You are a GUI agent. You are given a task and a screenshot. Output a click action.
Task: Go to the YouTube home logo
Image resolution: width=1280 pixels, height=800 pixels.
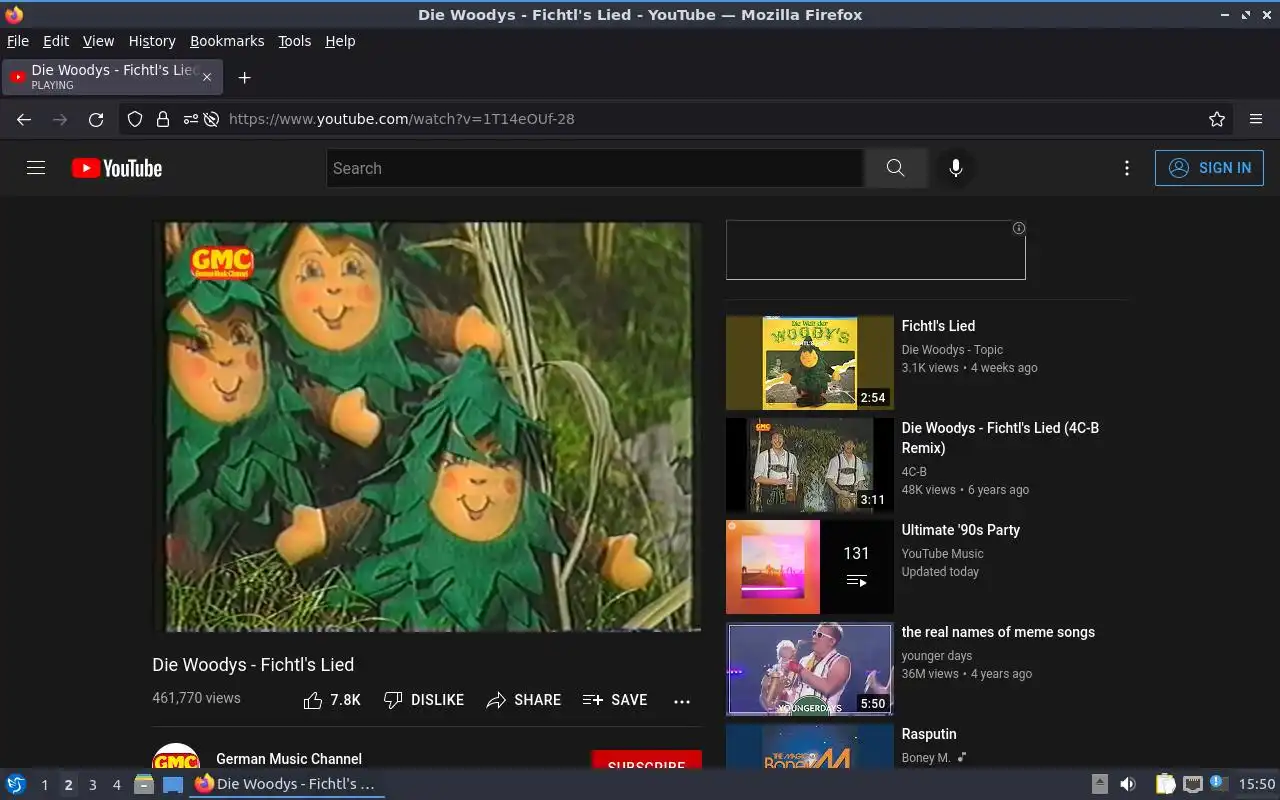pos(117,168)
